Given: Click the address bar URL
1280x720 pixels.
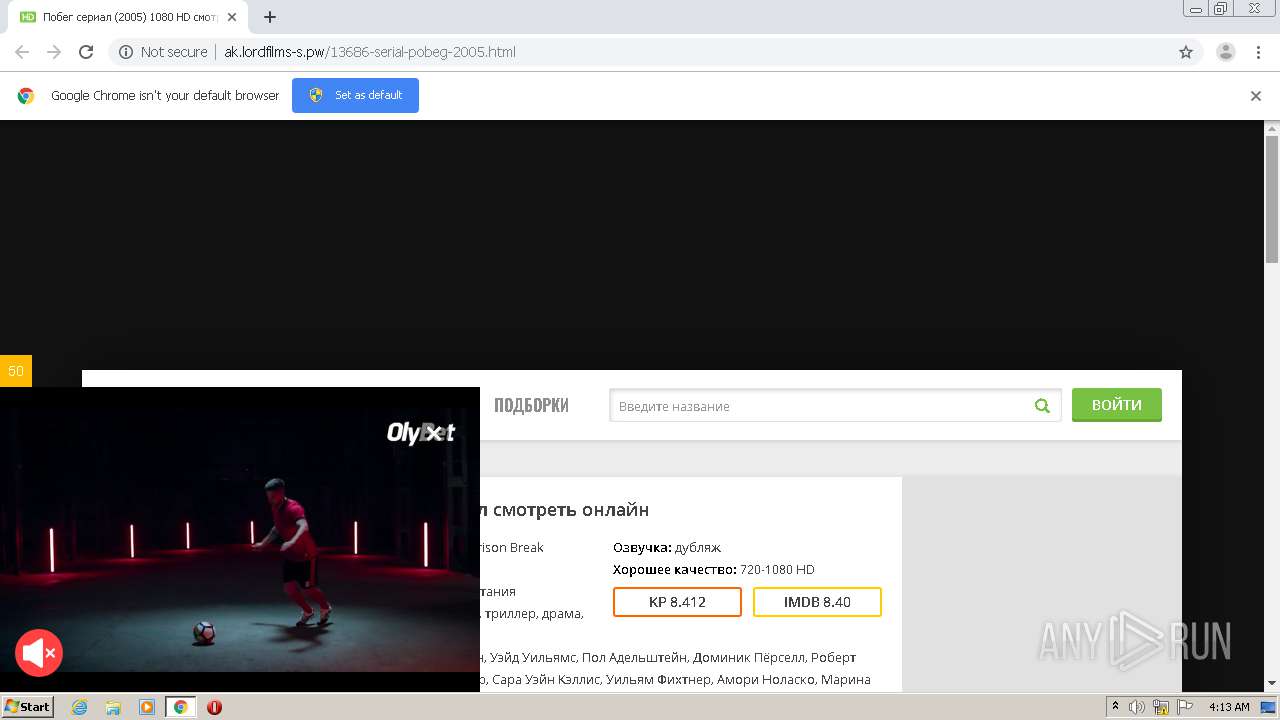Looking at the screenshot, I should [x=370, y=52].
